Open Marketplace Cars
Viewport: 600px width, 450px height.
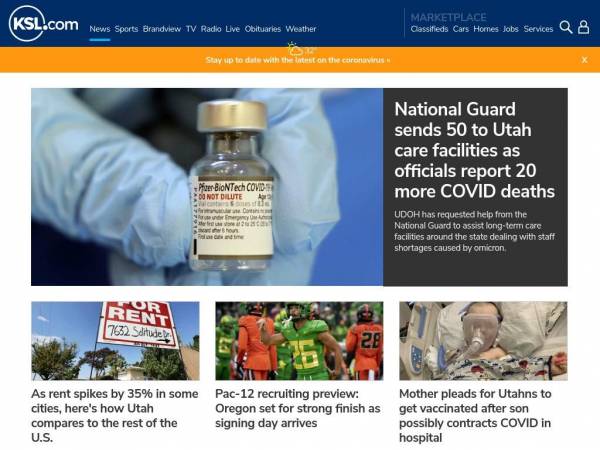coord(461,29)
